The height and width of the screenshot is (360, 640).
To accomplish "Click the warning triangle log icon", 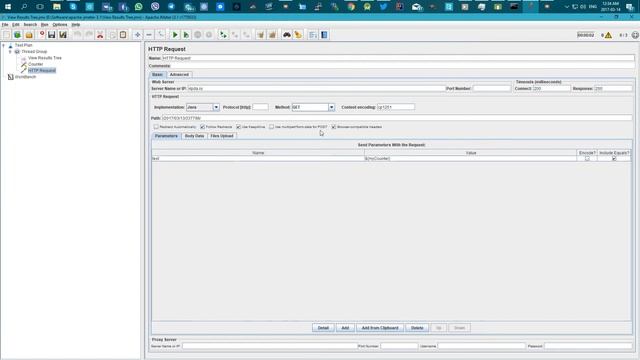I will pyautogui.click(x=608, y=35).
